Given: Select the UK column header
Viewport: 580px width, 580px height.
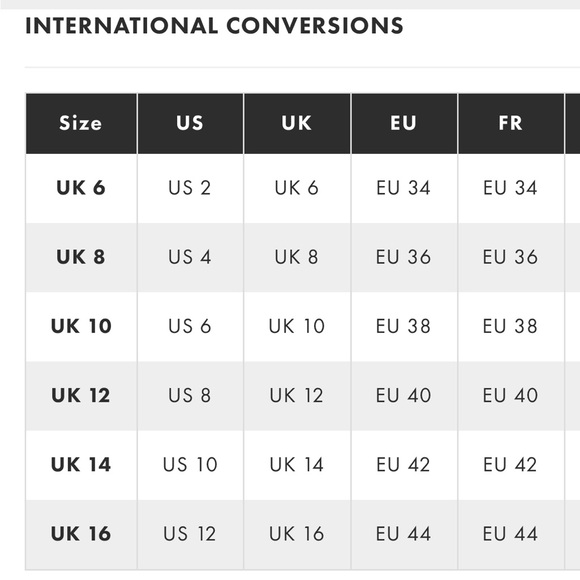Looking at the screenshot, I should coord(297,123).
